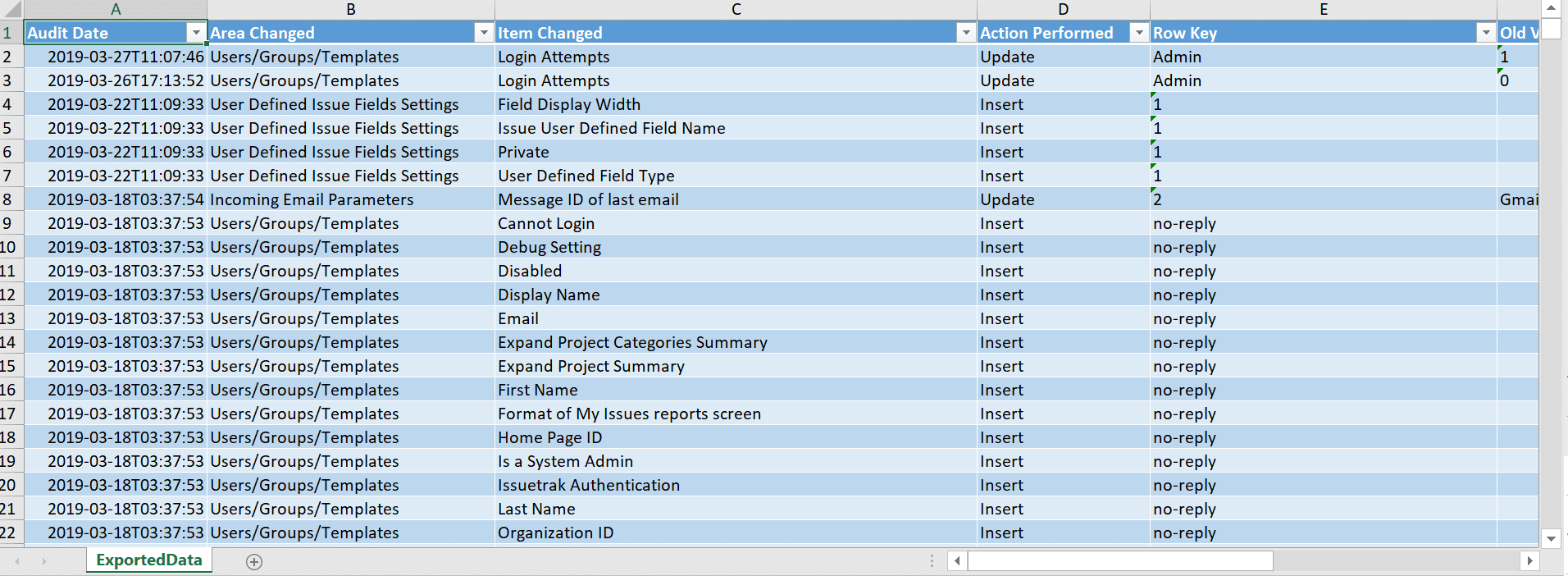Select the ExportedData sheet tab
Screen dimensions: 1568x576
click(x=149, y=560)
